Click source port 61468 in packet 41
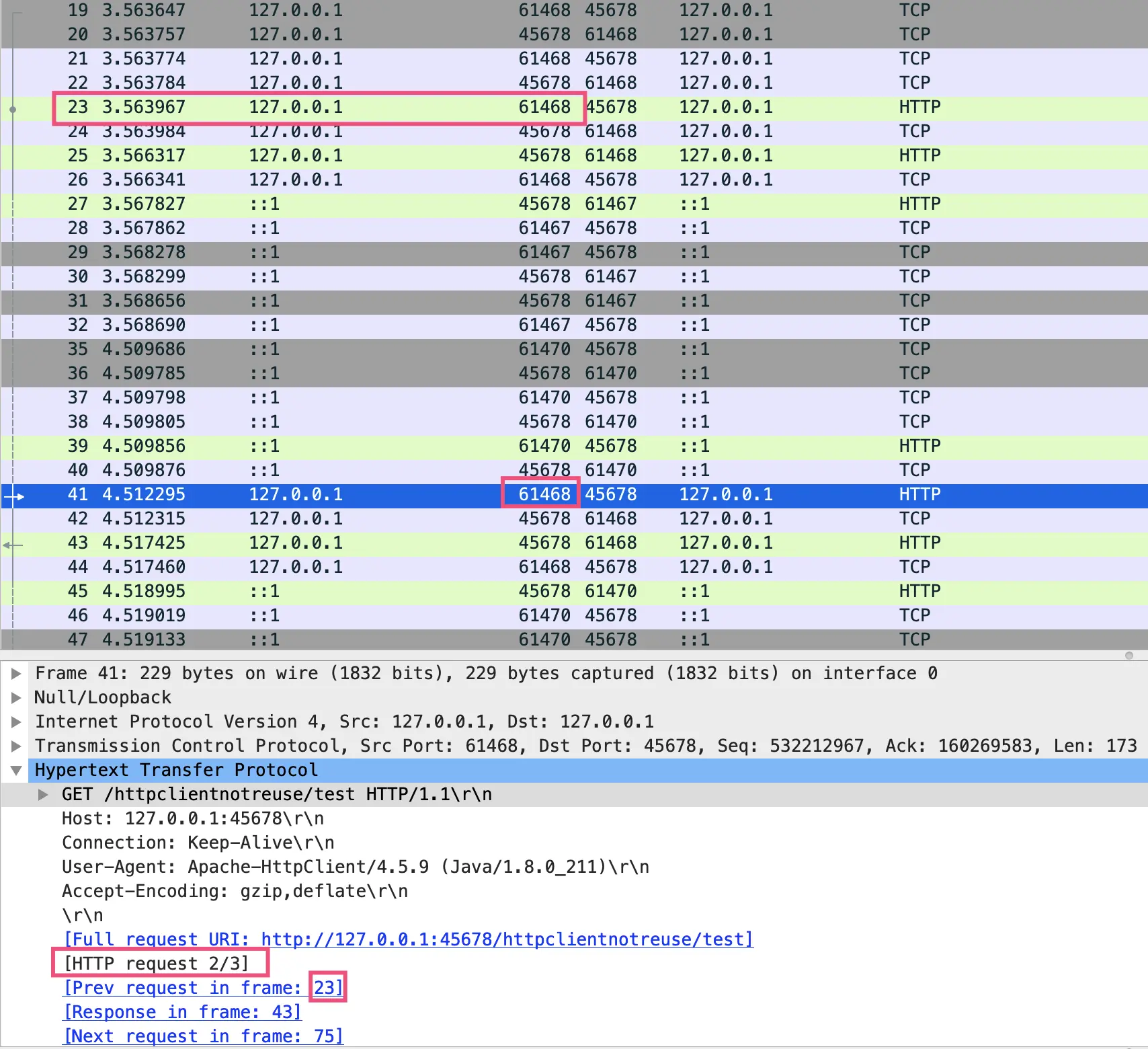Viewport: 1148px width, 1049px height. point(544,494)
